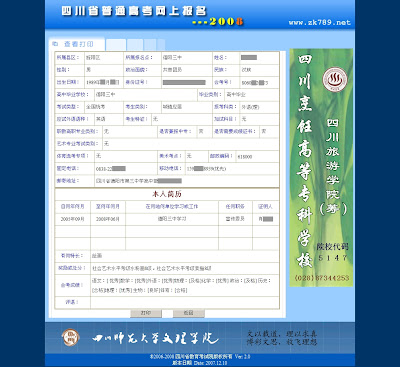Open the 四川师范大学文理学院 bottom banner
The image size is (400, 367).
click(x=200, y=338)
